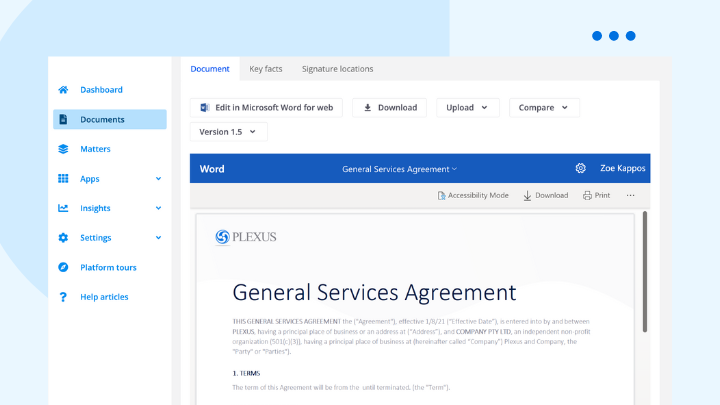The height and width of the screenshot is (405, 720).
Task: Open Help articles link
Action: [104, 297]
